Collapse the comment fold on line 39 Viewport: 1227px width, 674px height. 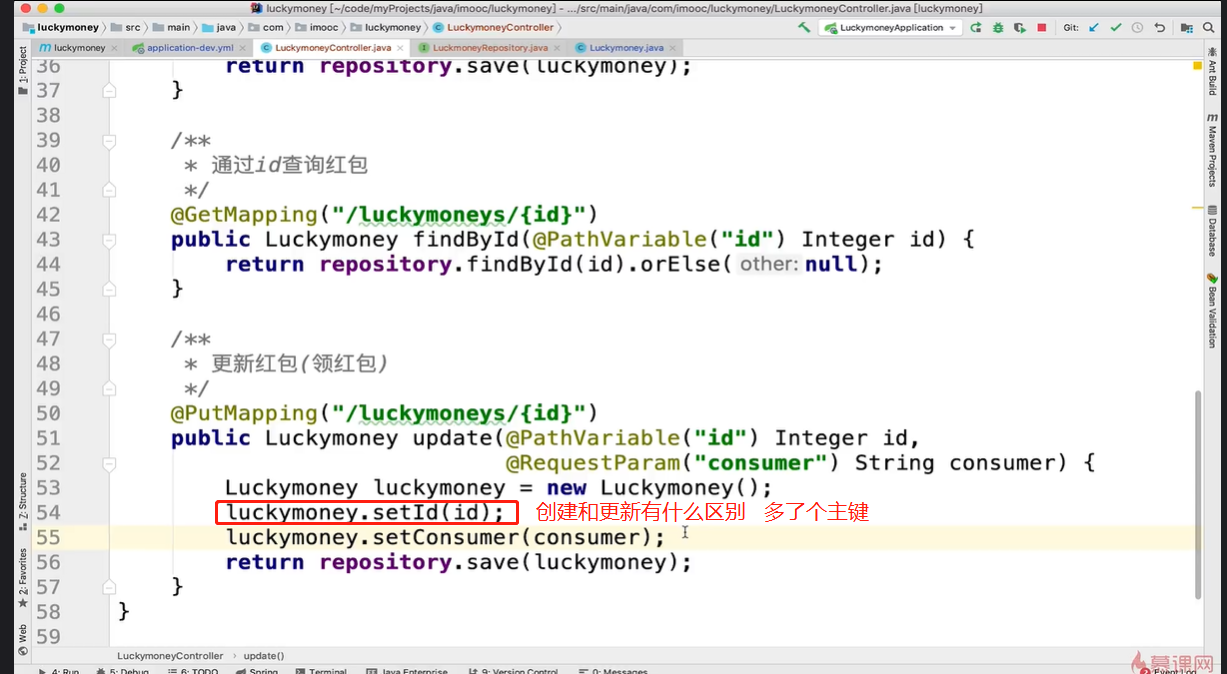coord(109,141)
